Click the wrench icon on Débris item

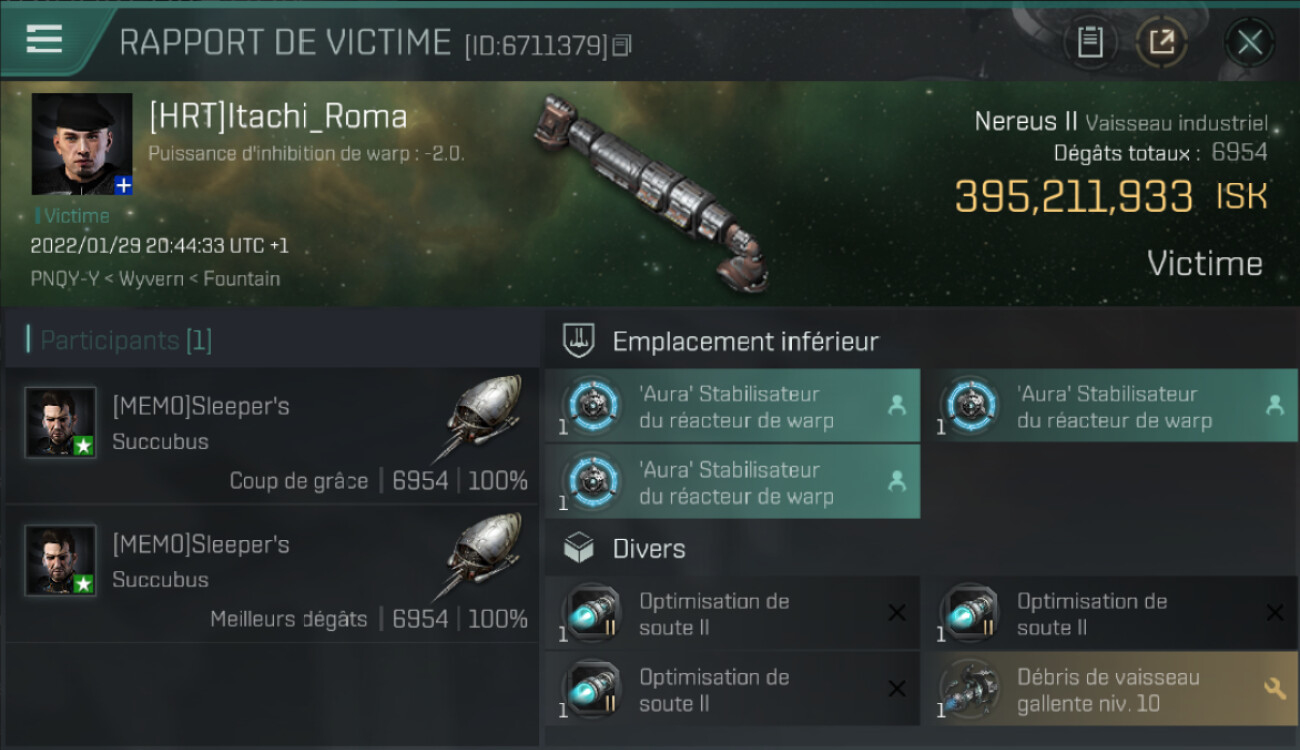click(1274, 689)
